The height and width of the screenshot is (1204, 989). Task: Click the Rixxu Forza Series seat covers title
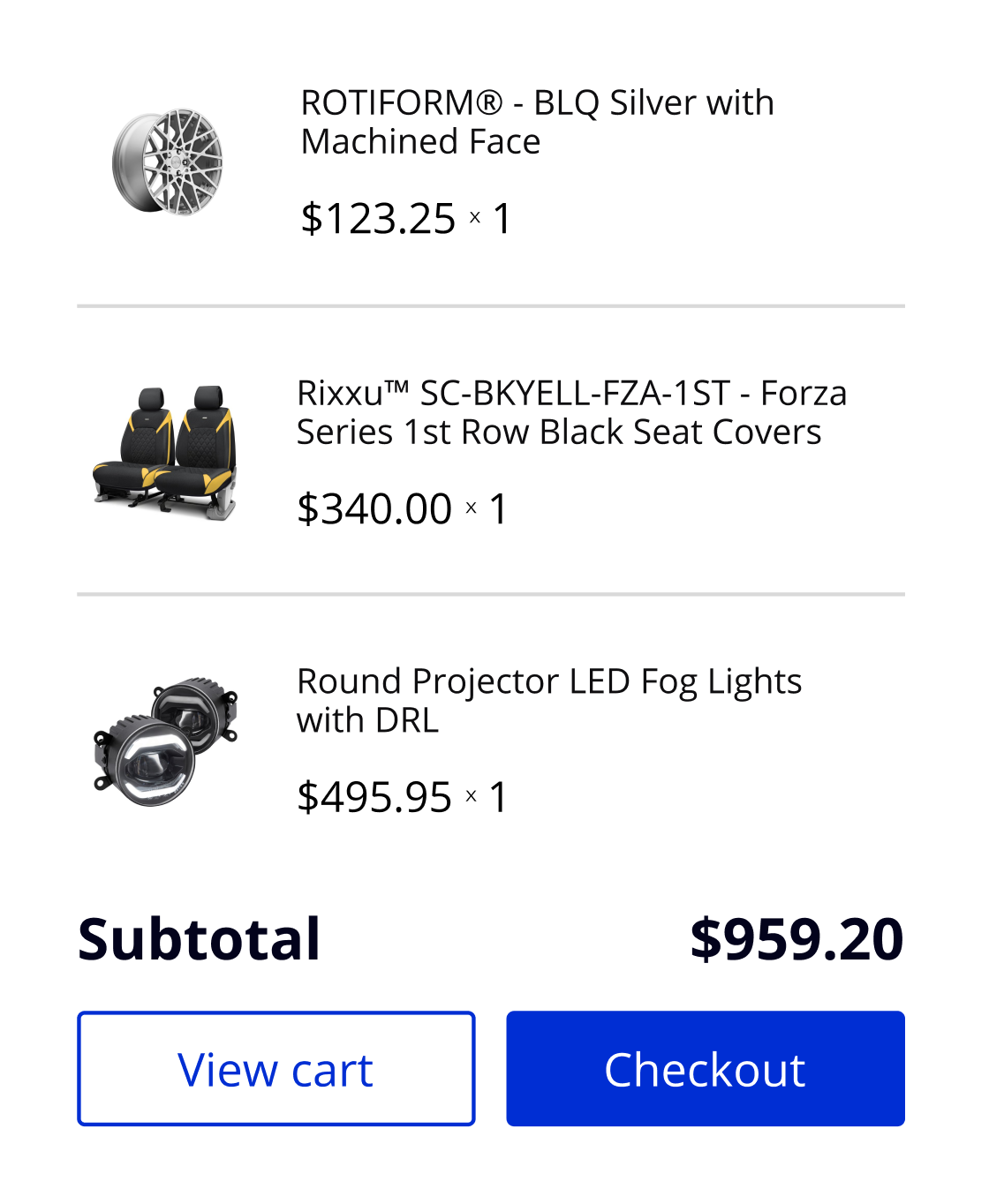tap(571, 412)
